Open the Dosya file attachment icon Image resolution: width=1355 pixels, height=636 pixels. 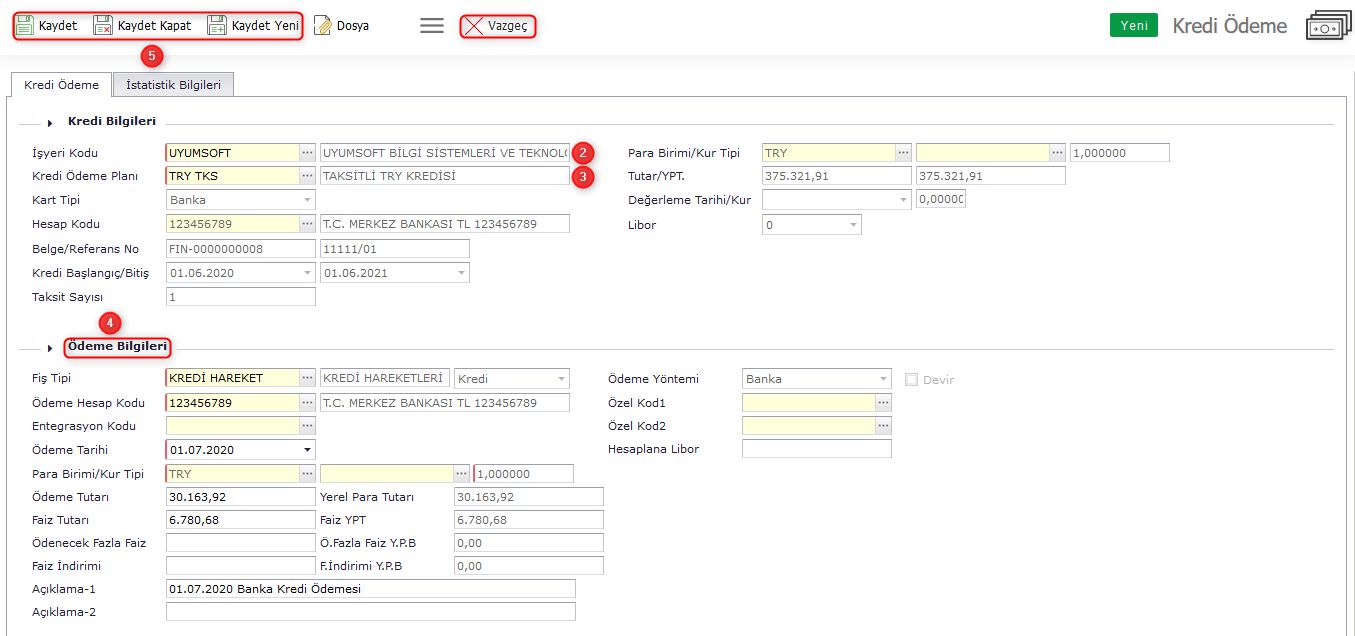[323, 26]
